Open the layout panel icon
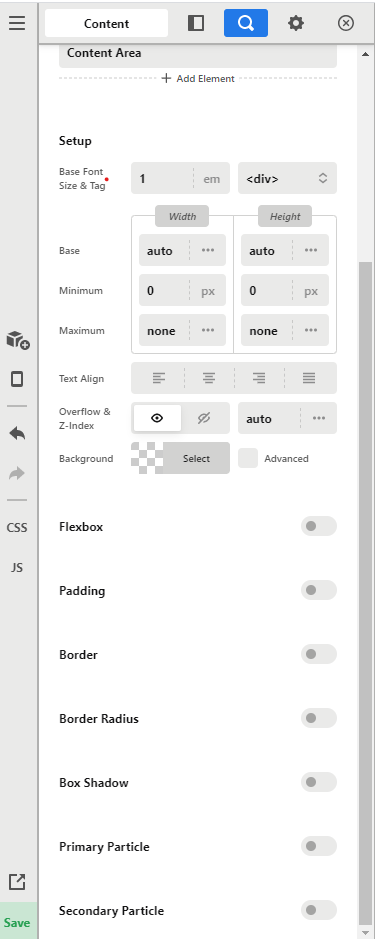 click(x=196, y=23)
